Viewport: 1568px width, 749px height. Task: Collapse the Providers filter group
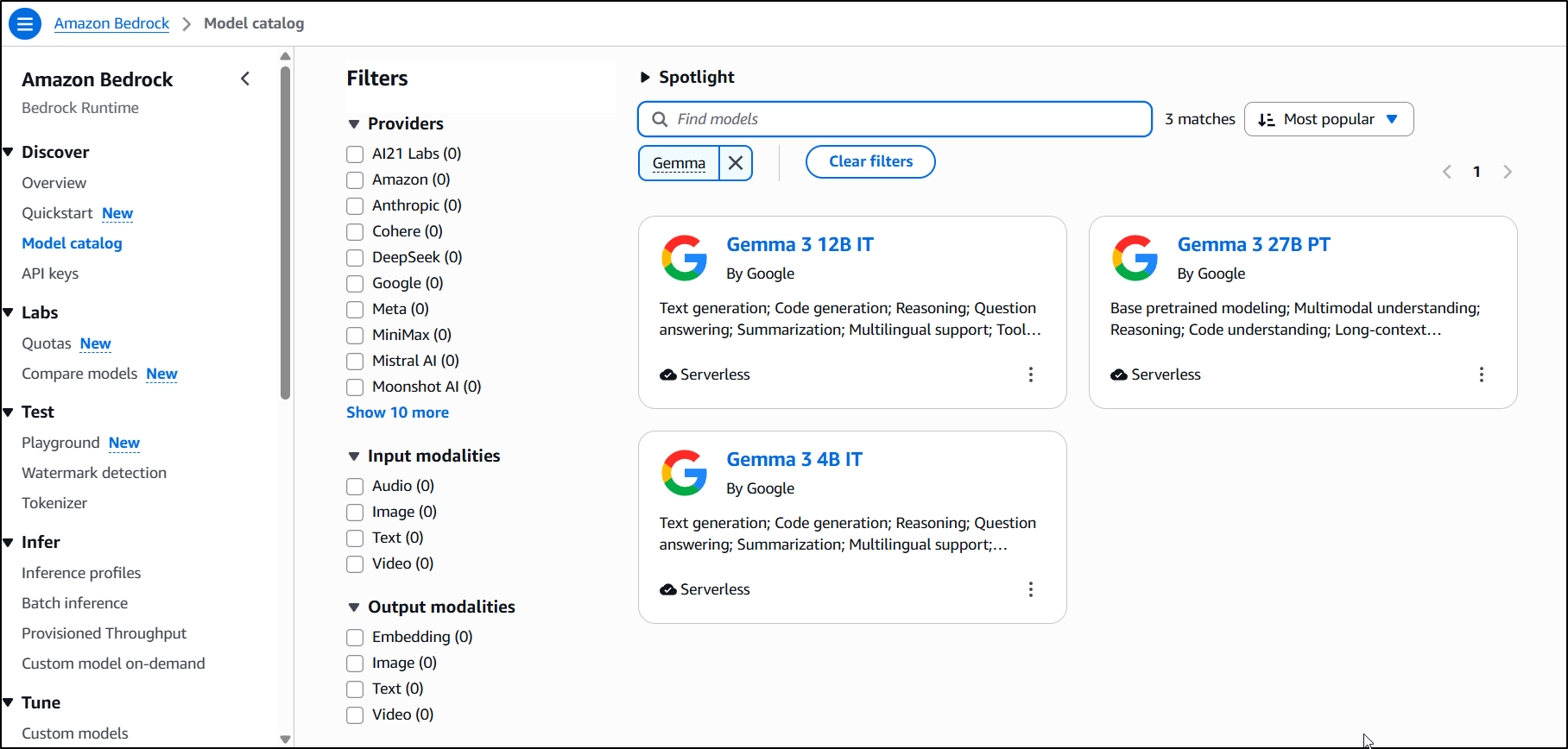[354, 124]
